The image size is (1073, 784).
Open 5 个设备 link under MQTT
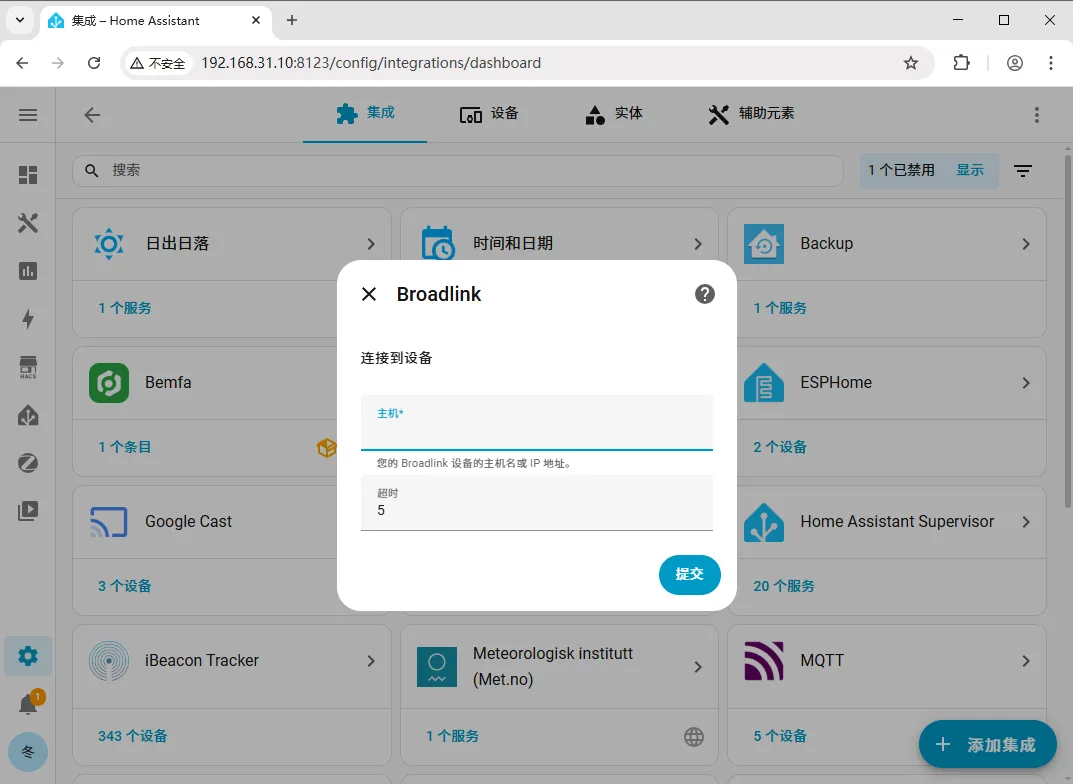[x=780, y=736]
